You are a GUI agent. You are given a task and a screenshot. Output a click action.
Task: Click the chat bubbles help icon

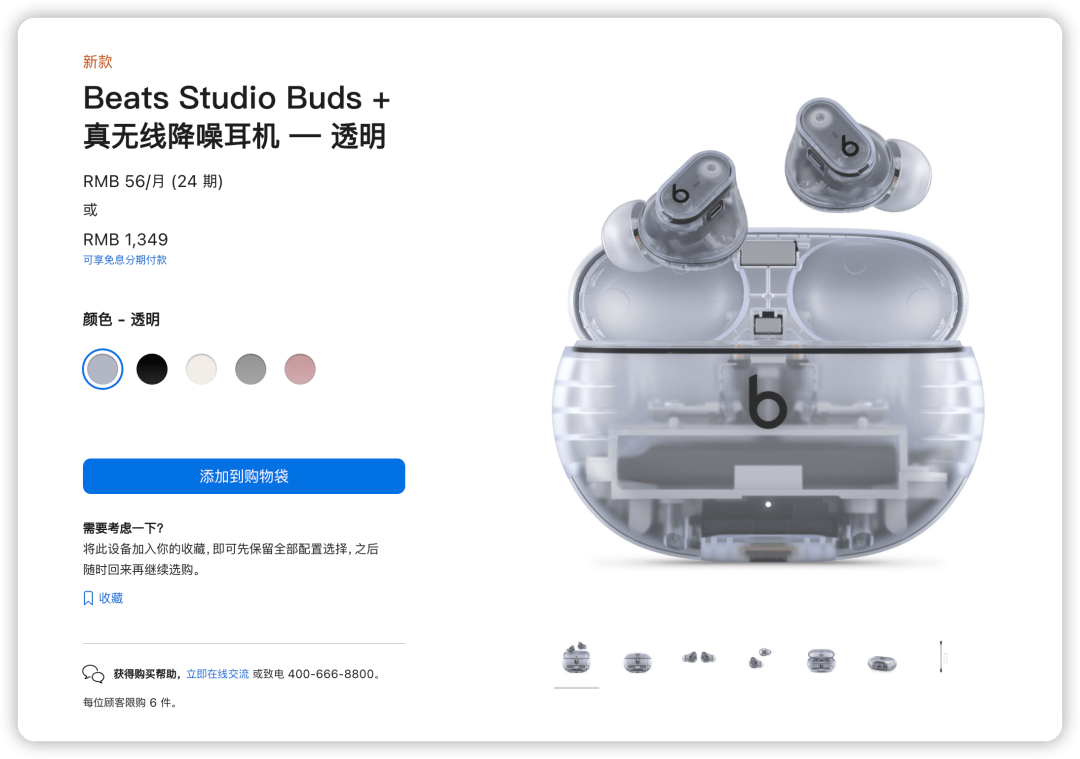(93, 674)
